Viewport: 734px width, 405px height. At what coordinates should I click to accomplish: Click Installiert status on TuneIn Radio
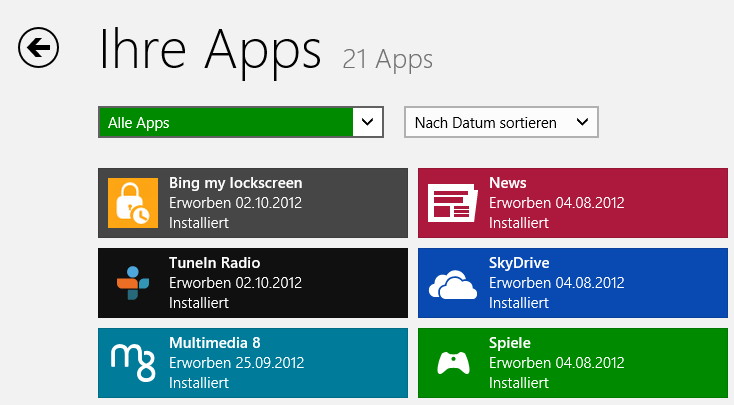199,303
